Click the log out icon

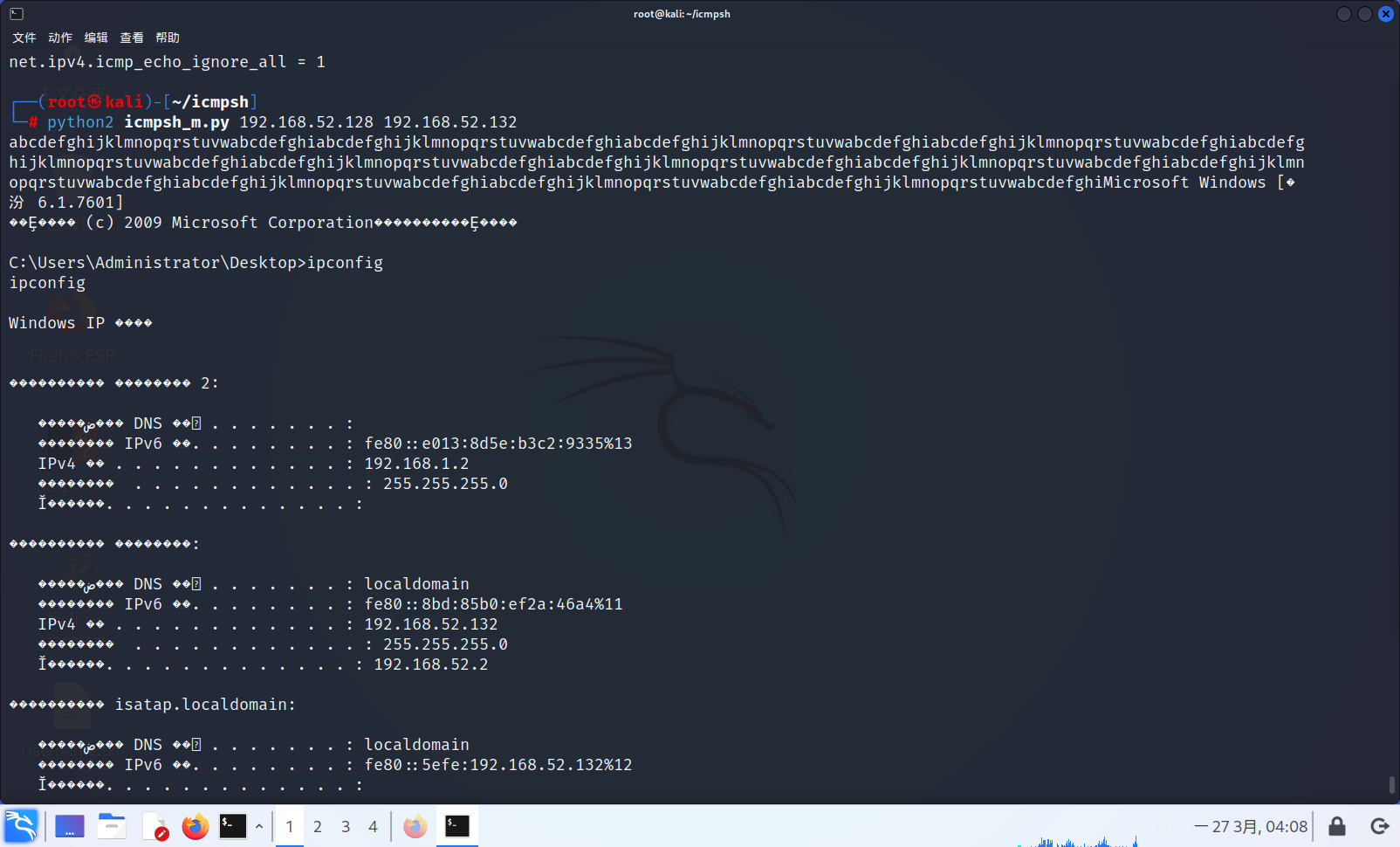[1380, 826]
